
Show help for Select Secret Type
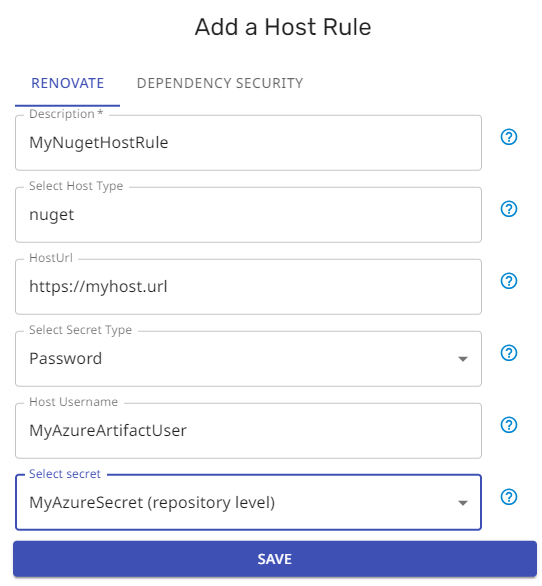tap(509, 353)
